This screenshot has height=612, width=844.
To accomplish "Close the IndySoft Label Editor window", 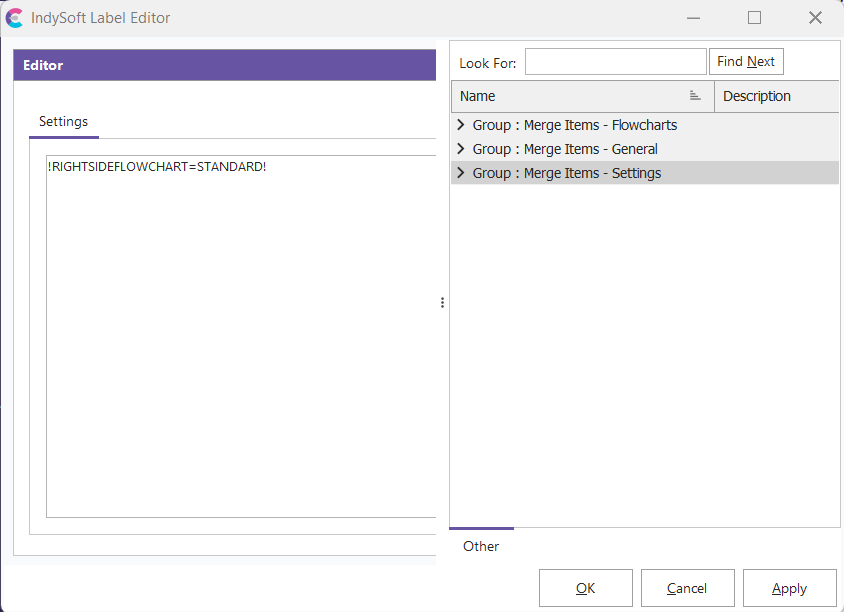I will 815,18.
